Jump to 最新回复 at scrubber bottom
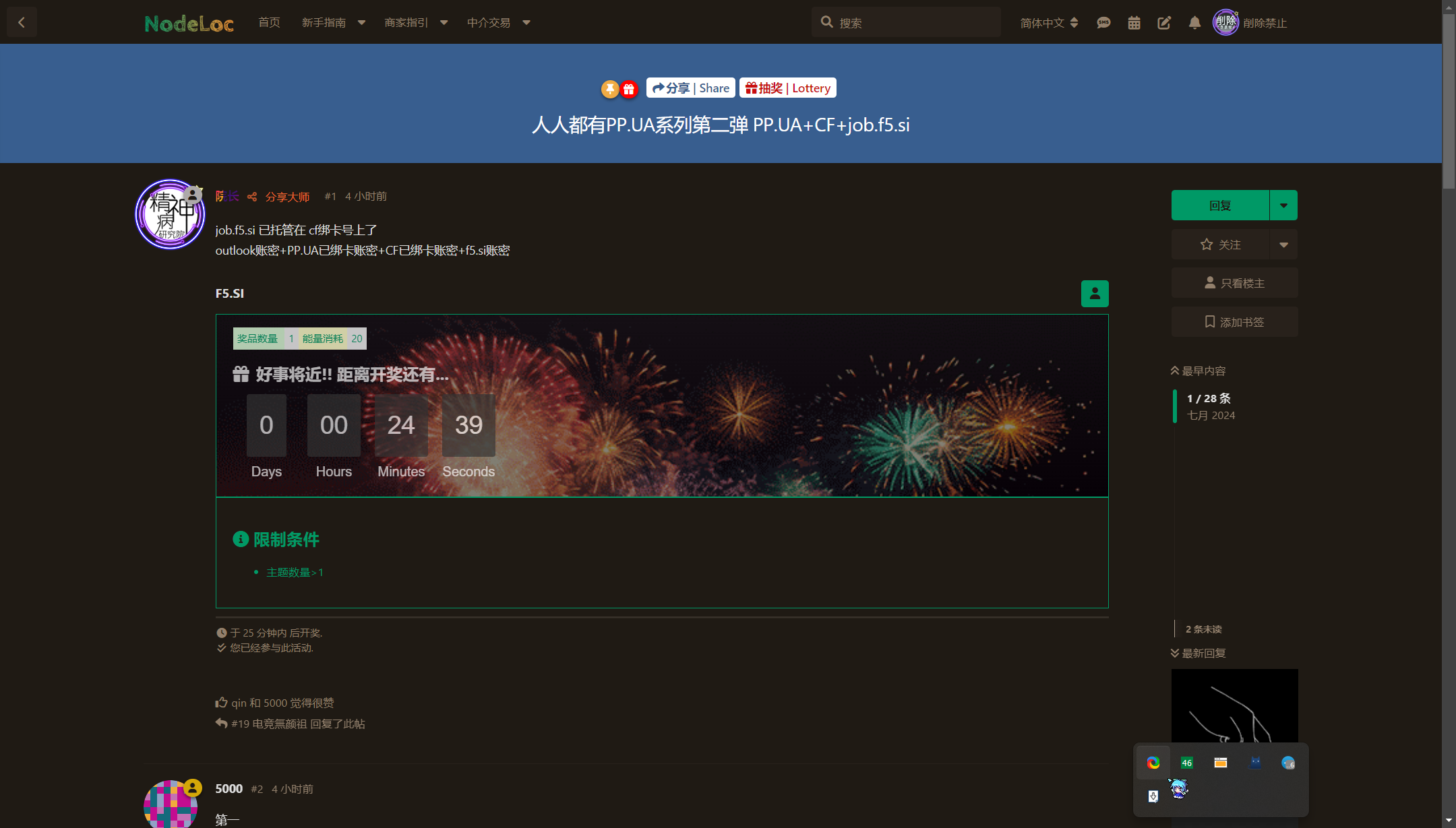The width and height of the screenshot is (1456, 828). coord(1198,653)
